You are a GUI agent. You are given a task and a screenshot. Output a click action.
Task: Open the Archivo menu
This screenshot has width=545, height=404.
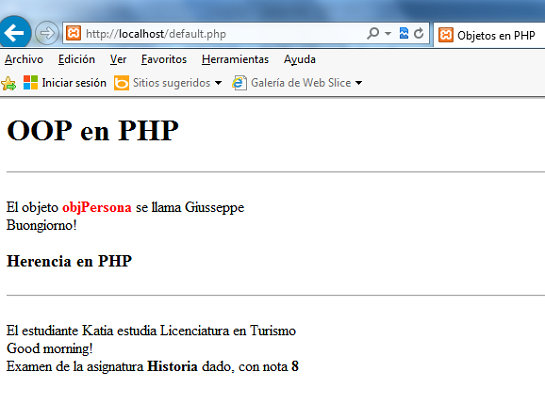pyautogui.click(x=24, y=59)
